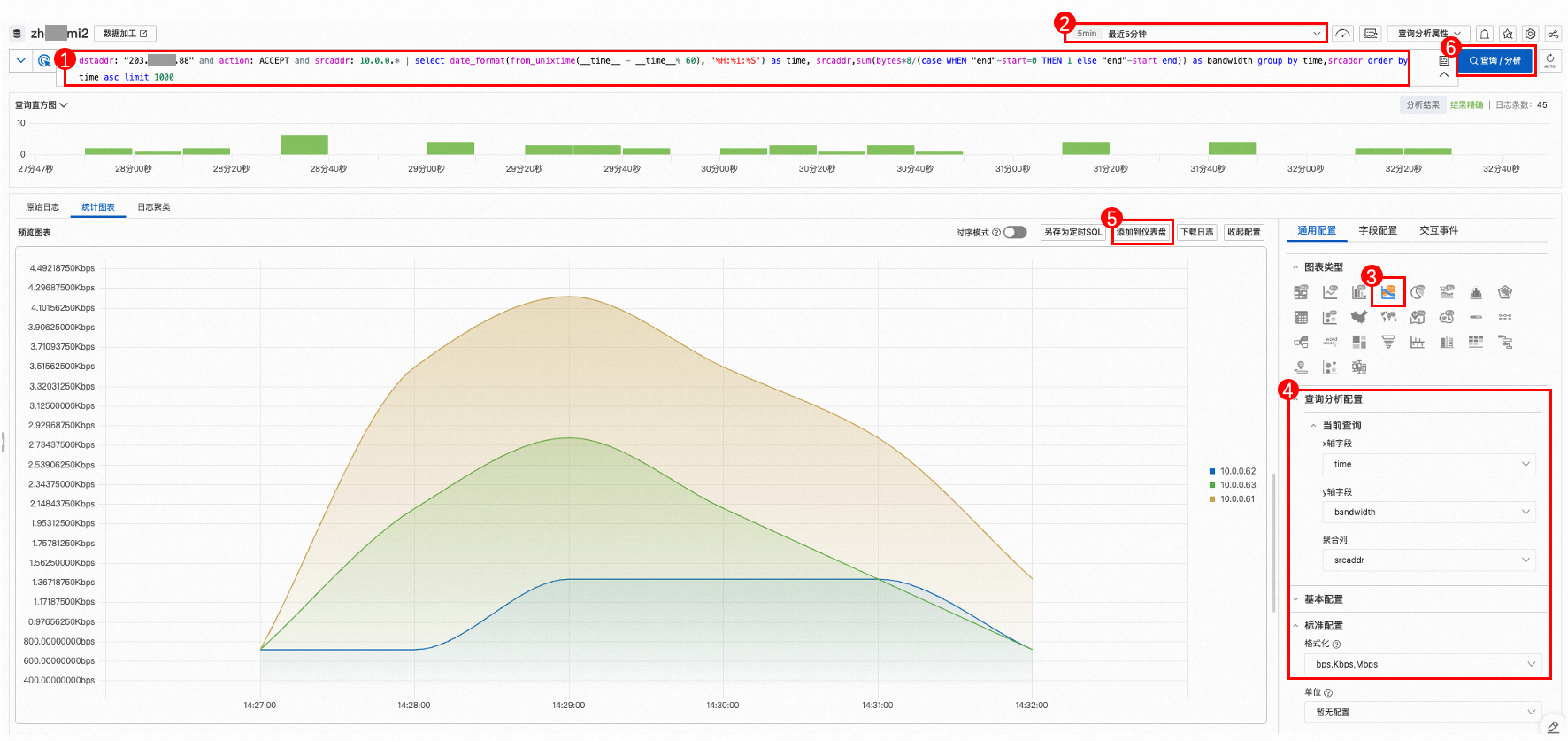Click the 查询 / 分析 button
1568x741 pixels.
pos(1495,60)
